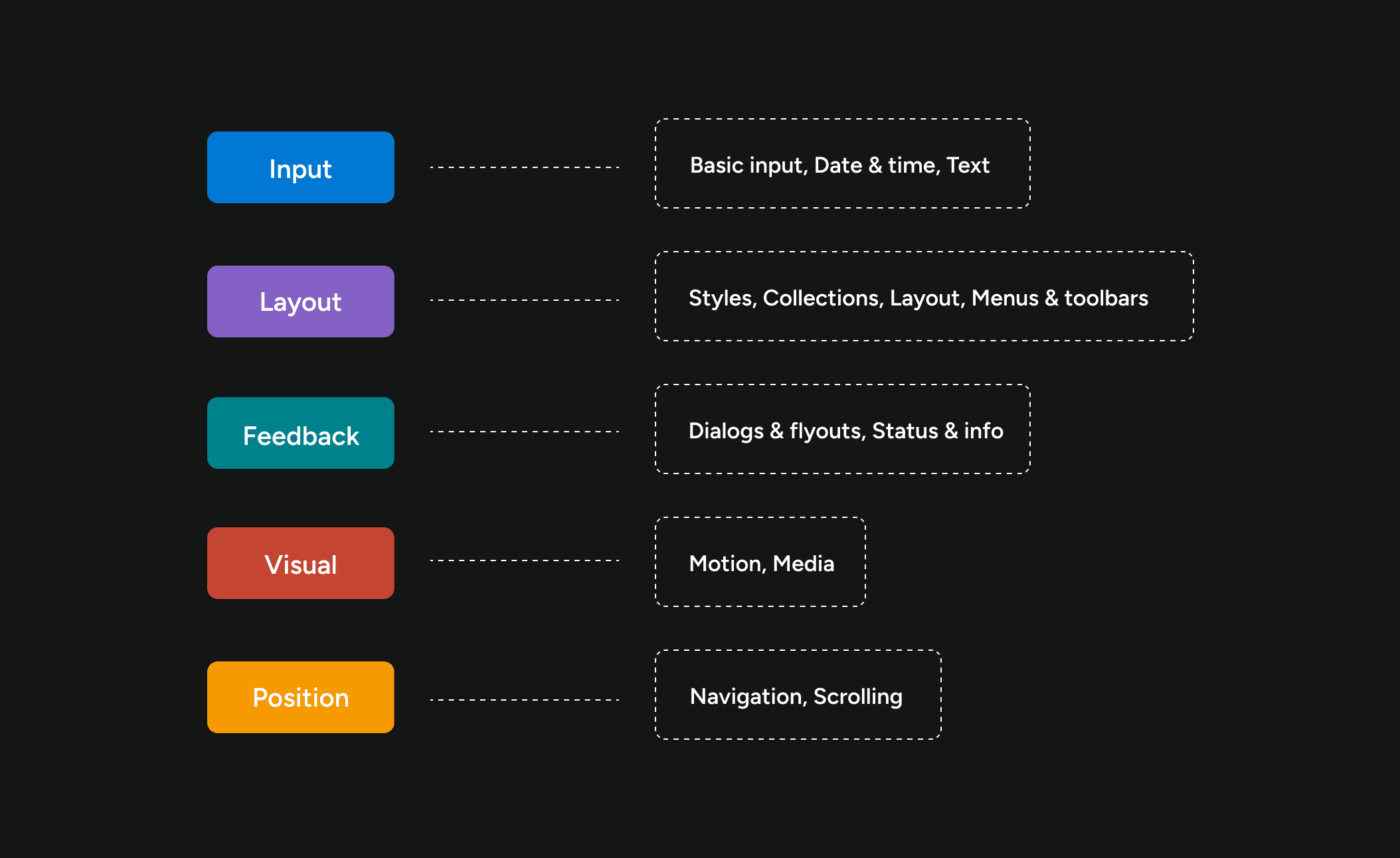The height and width of the screenshot is (858, 1400).
Task: Click the blue Input button
Action: (300, 168)
